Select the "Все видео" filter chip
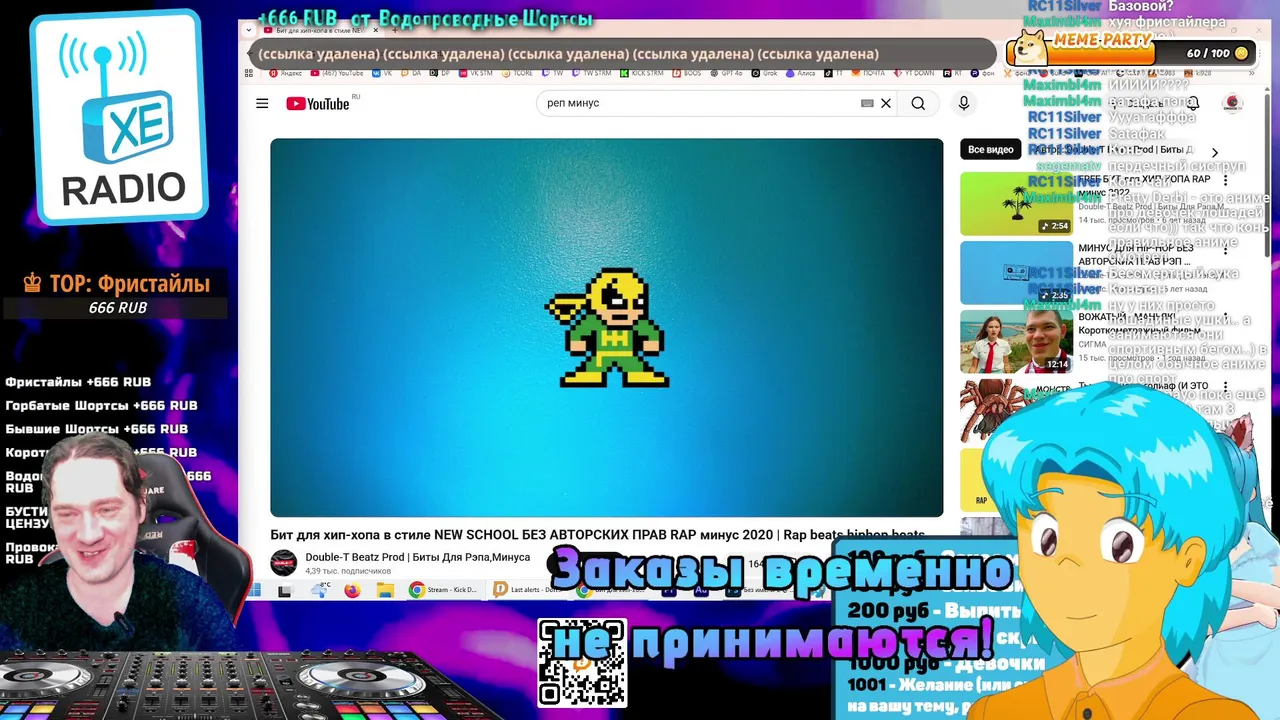1280x720 pixels. pyautogui.click(x=991, y=149)
